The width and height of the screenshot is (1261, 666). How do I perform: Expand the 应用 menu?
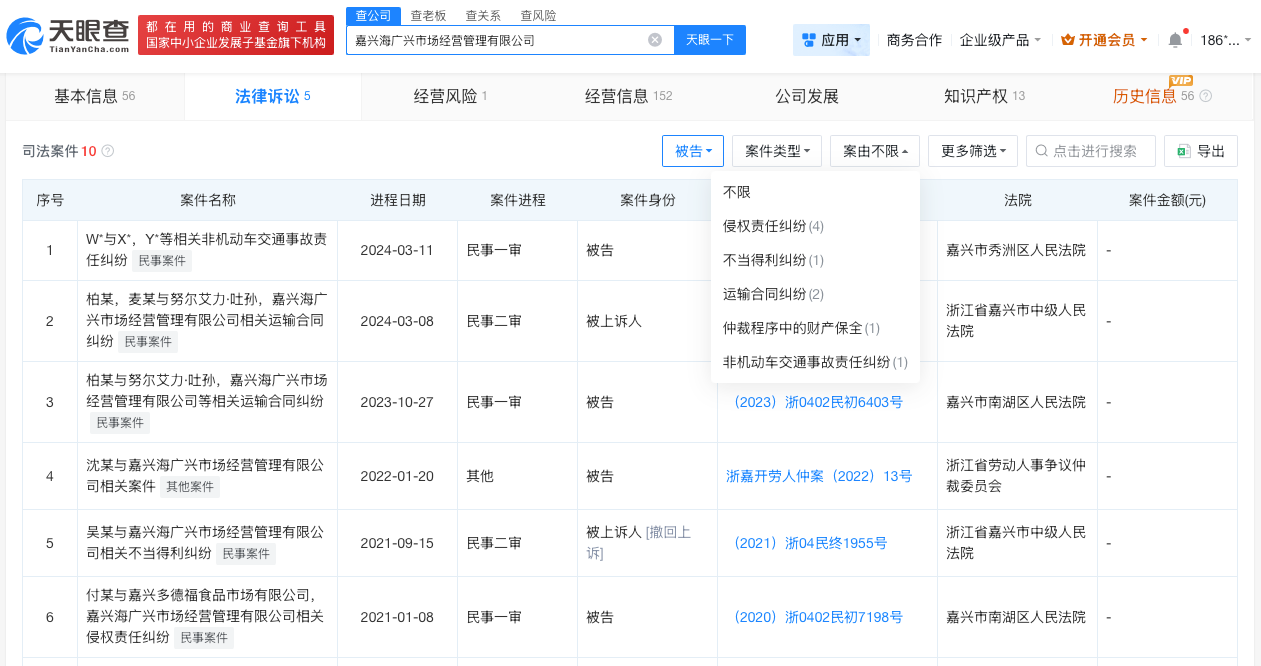[x=832, y=40]
